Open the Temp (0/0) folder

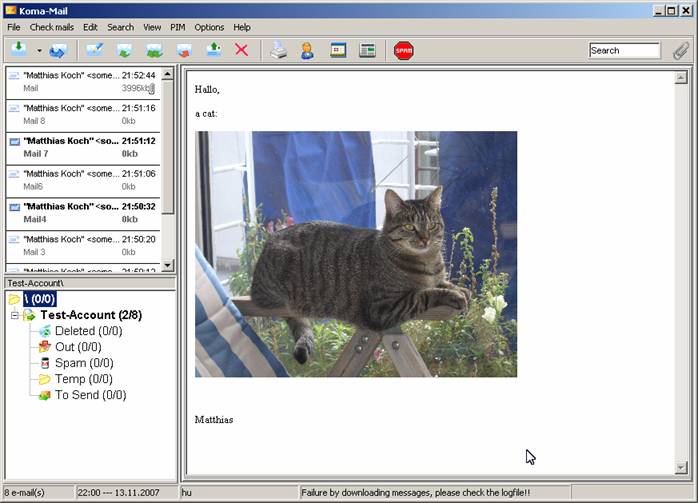(x=84, y=379)
